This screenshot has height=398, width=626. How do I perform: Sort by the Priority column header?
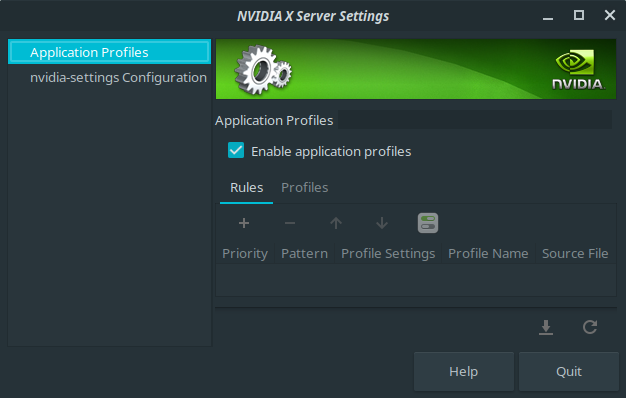click(245, 253)
